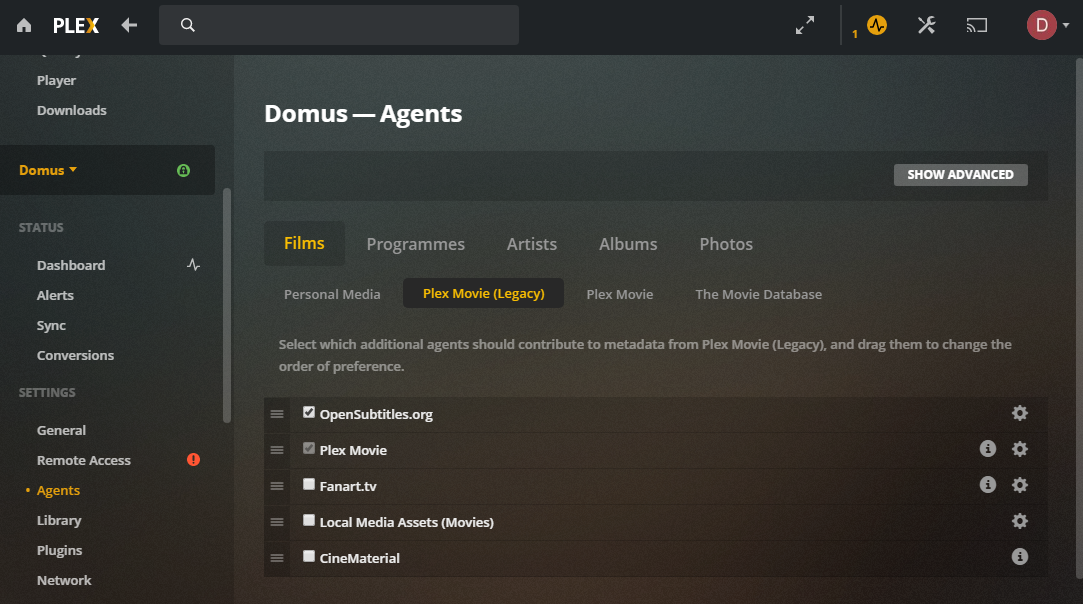The height and width of the screenshot is (604, 1083).
Task: Open Remote Access settings
Action: click(84, 460)
